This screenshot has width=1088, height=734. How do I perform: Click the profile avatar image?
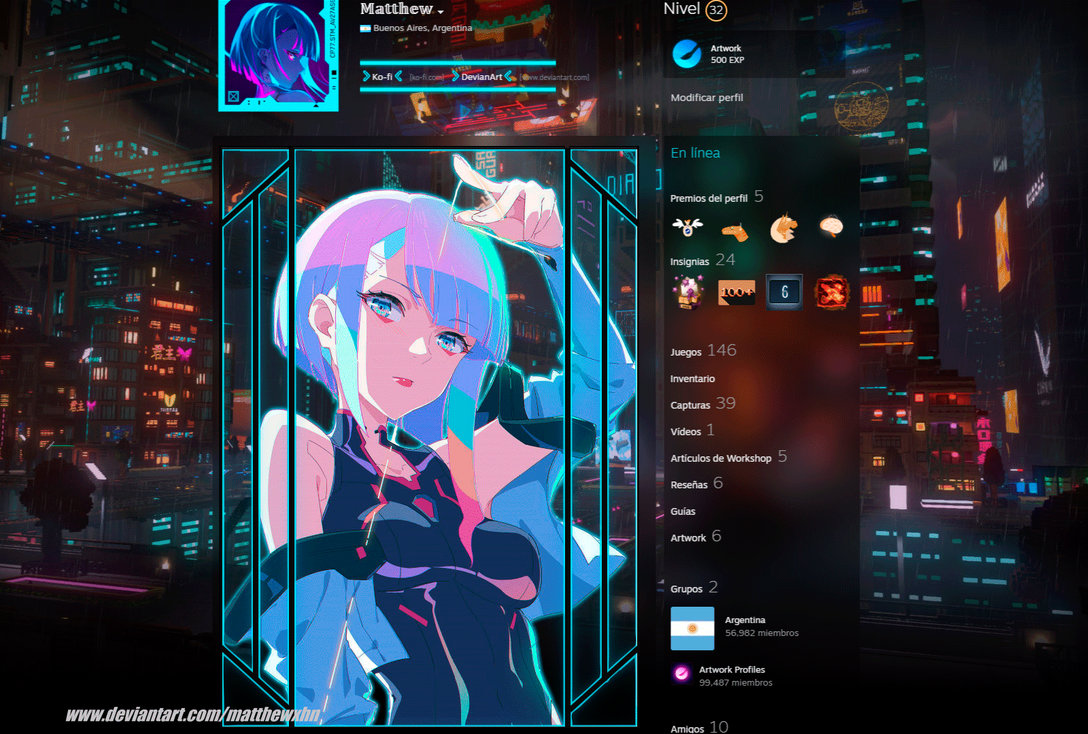(x=278, y=54)
